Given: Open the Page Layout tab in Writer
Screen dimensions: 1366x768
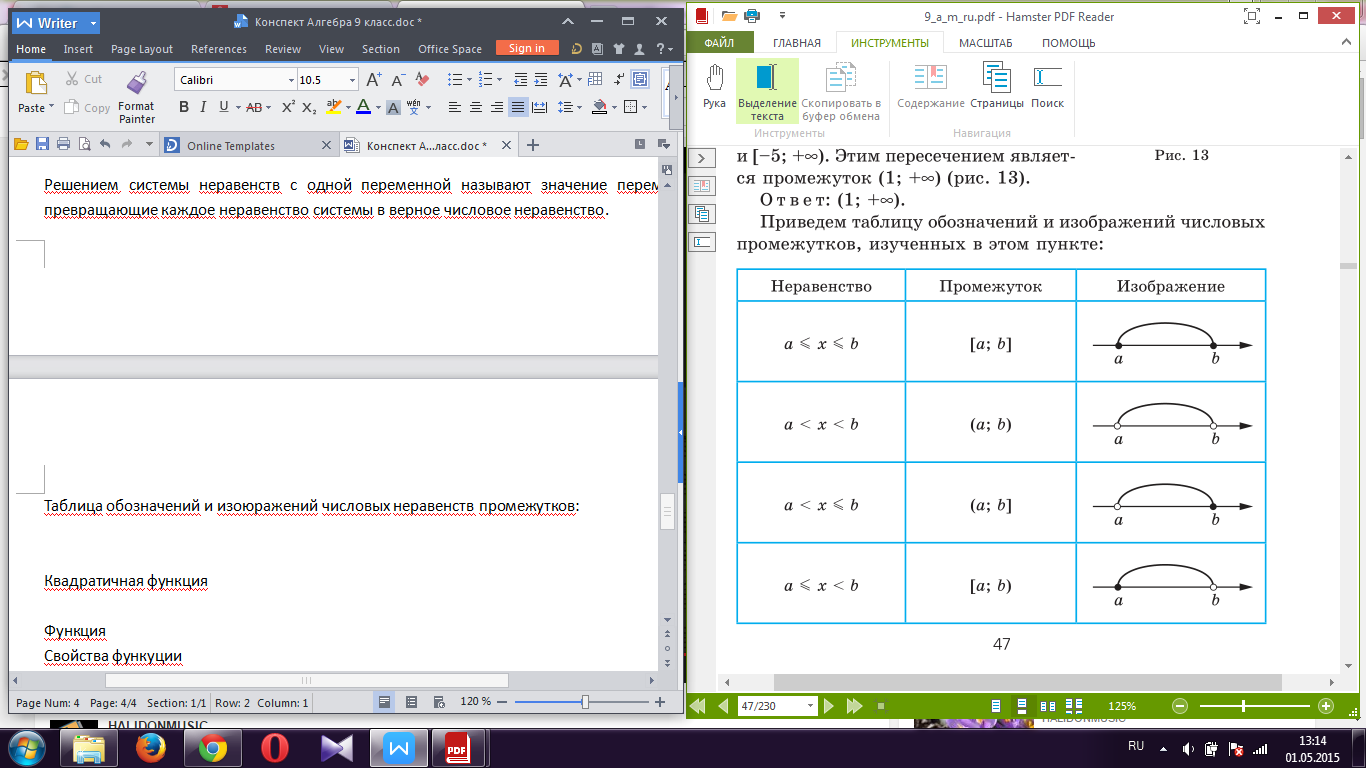Looking at the screenshot, I should pos(142,49).
